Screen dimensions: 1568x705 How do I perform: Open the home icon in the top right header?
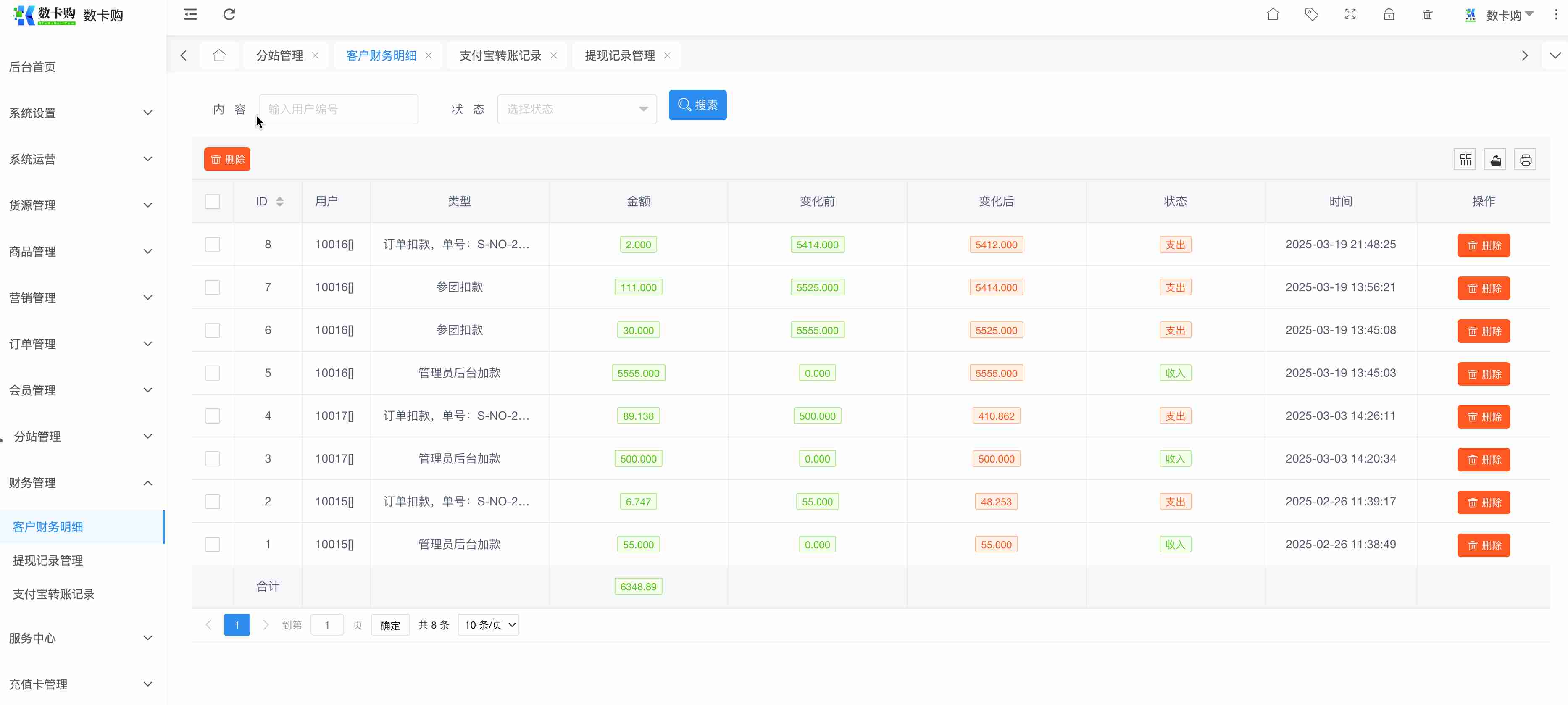(x=1273, y=15)
